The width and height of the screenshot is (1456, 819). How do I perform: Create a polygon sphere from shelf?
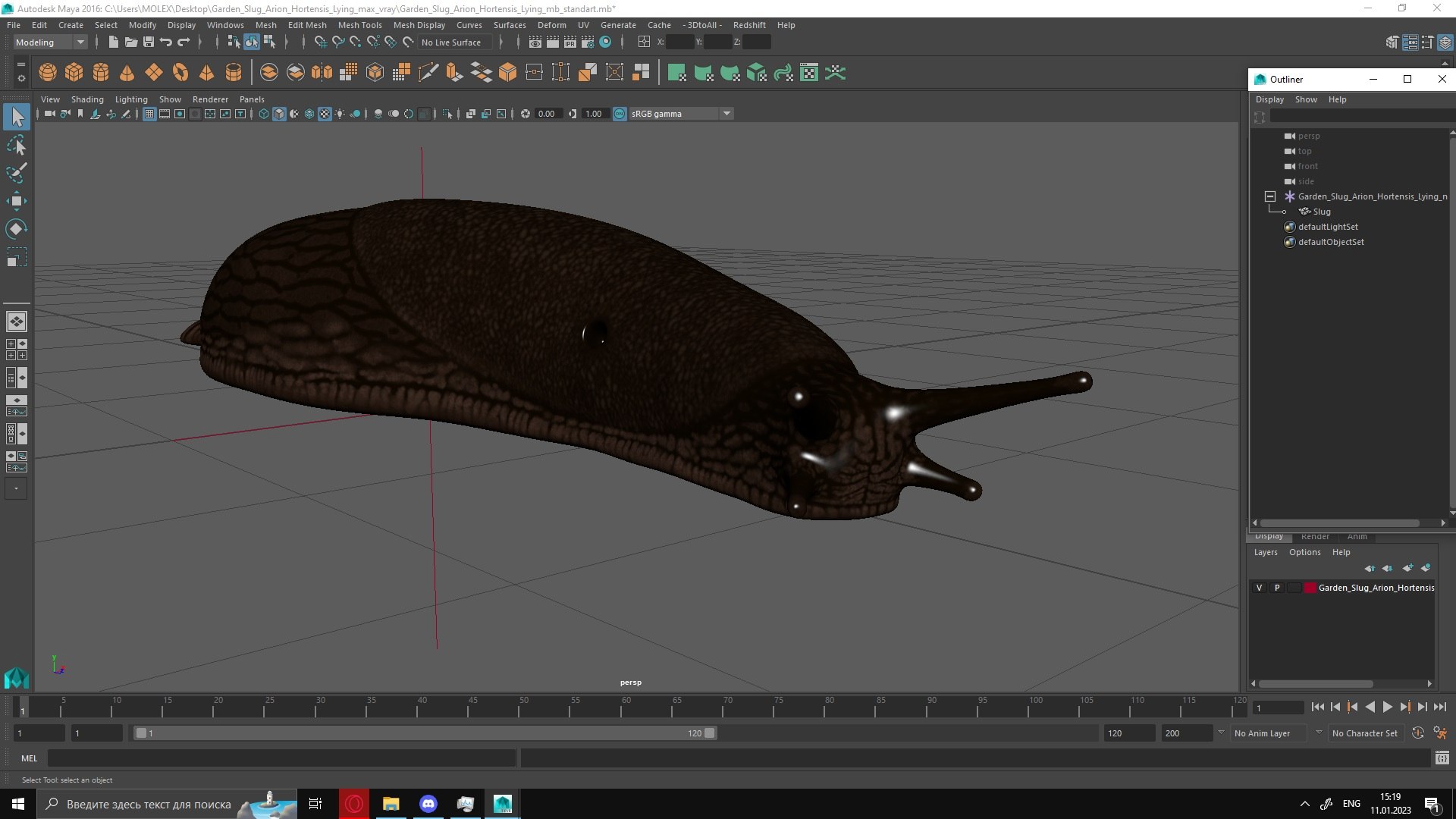[x=48, y=72]
